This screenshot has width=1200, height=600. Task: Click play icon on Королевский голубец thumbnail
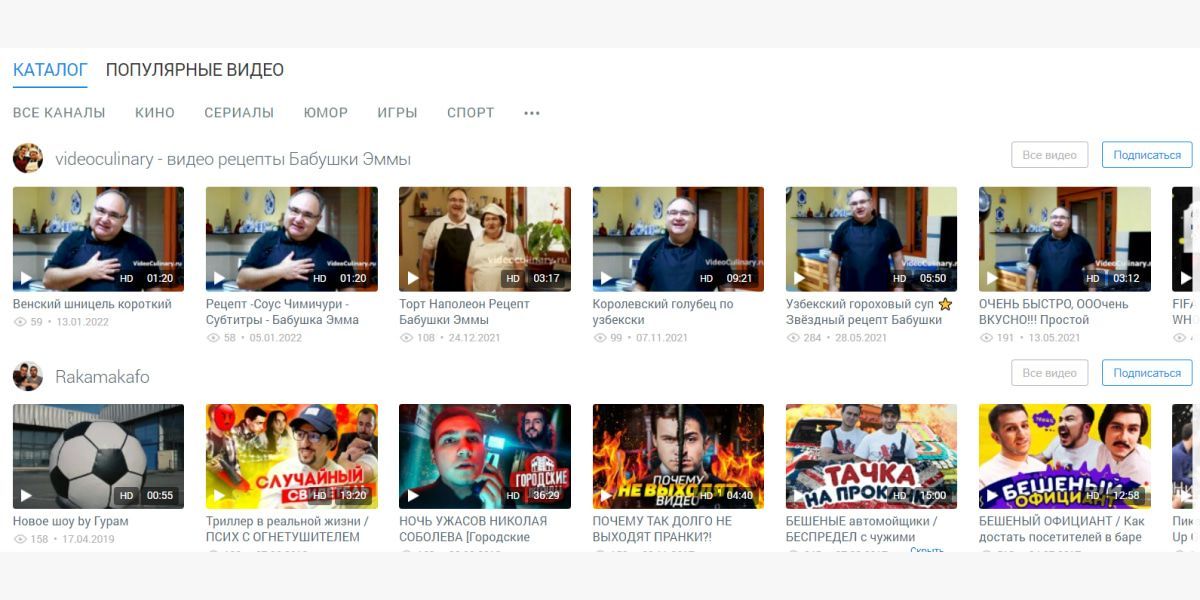[606, 278]
